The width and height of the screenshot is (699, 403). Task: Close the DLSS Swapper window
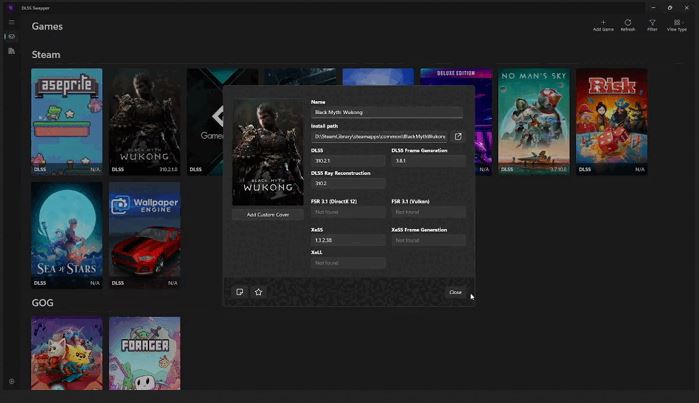point(687,8)
